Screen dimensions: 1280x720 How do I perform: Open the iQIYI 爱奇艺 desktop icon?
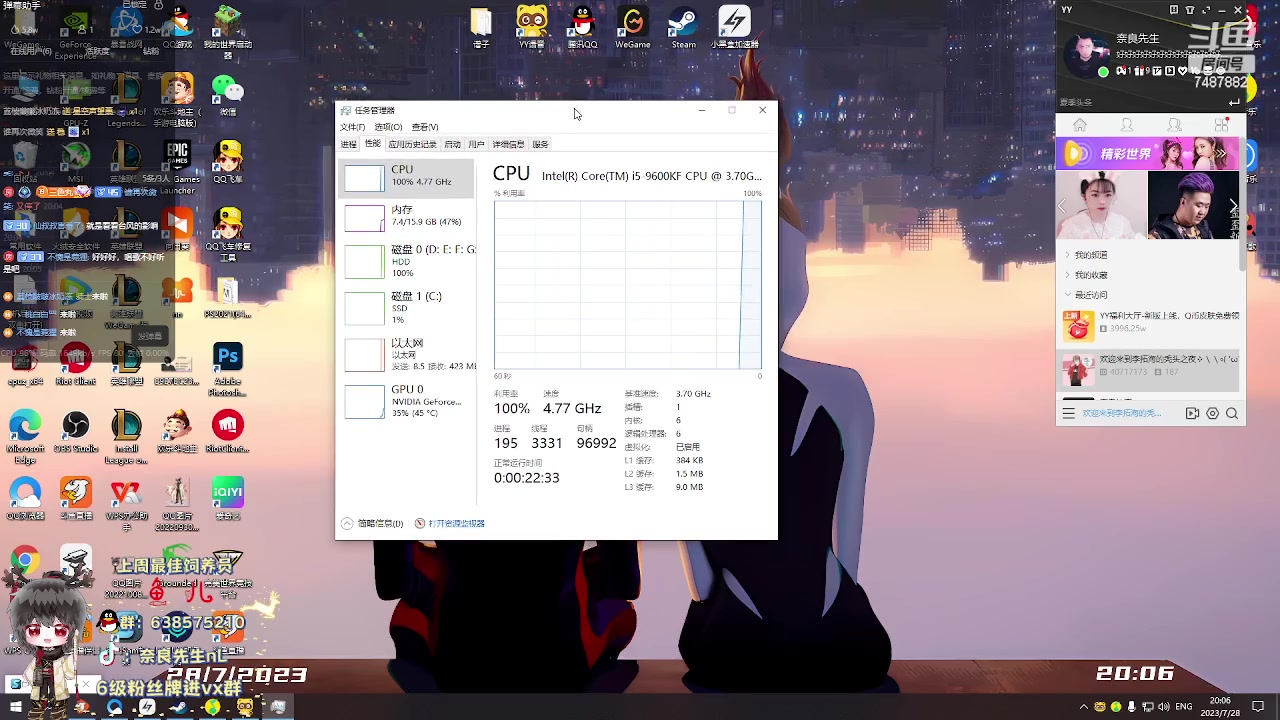click(228, 499)
